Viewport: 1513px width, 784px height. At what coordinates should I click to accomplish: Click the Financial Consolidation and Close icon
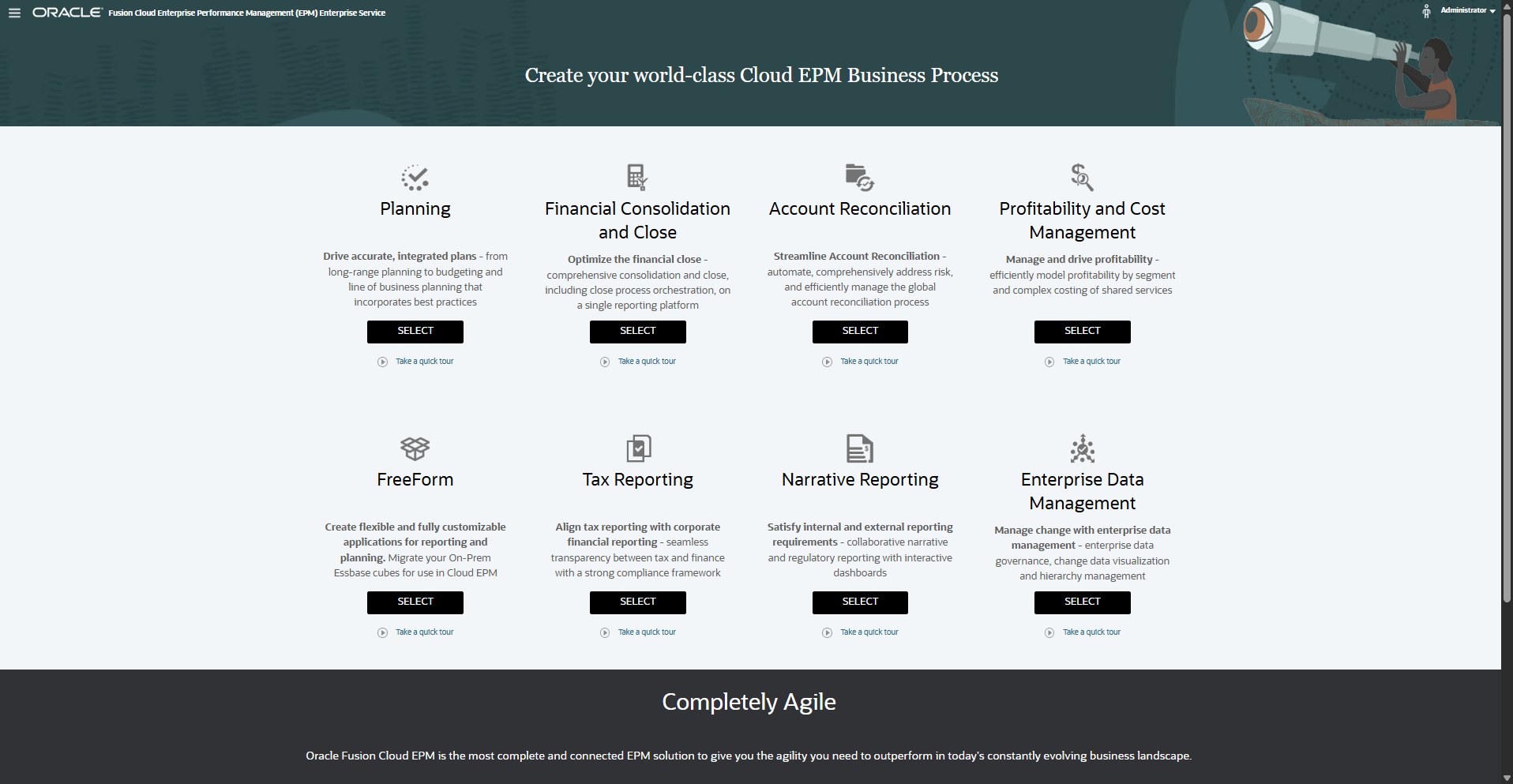637,178
